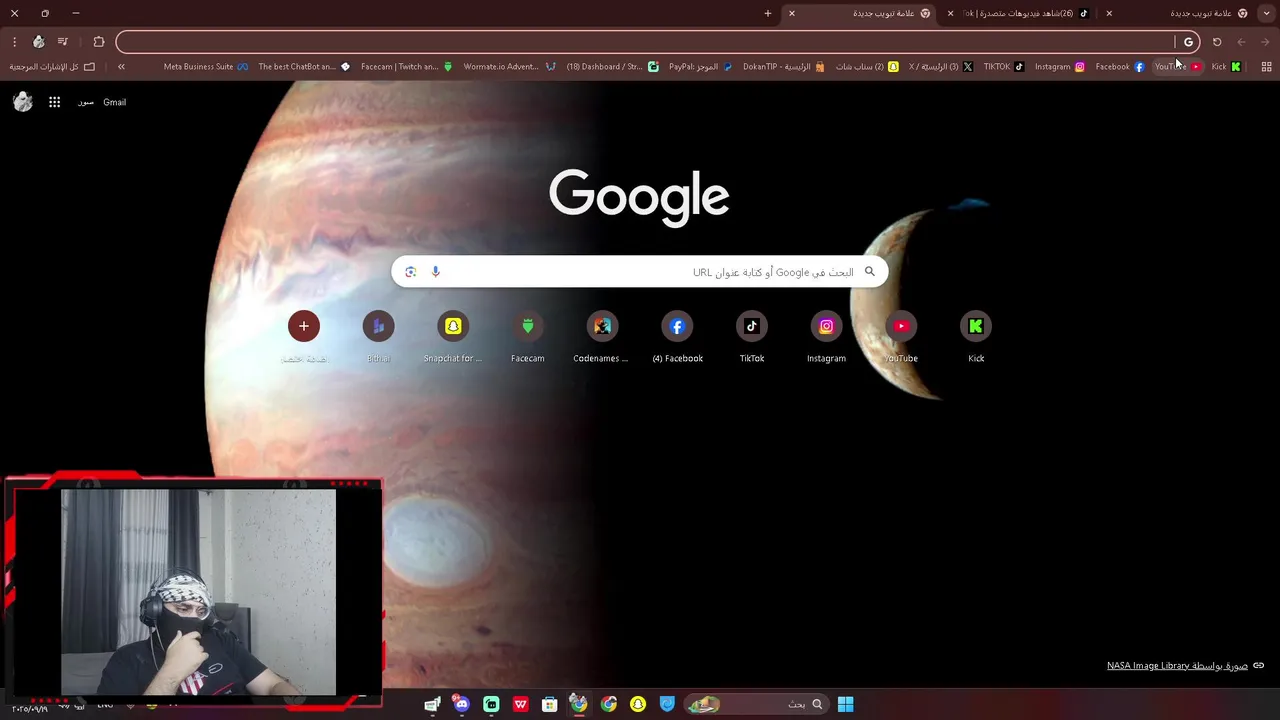Open the (4) Facebook shortcut tile
This screenshot has width=1280, height=720.
[x=677, y=337]
